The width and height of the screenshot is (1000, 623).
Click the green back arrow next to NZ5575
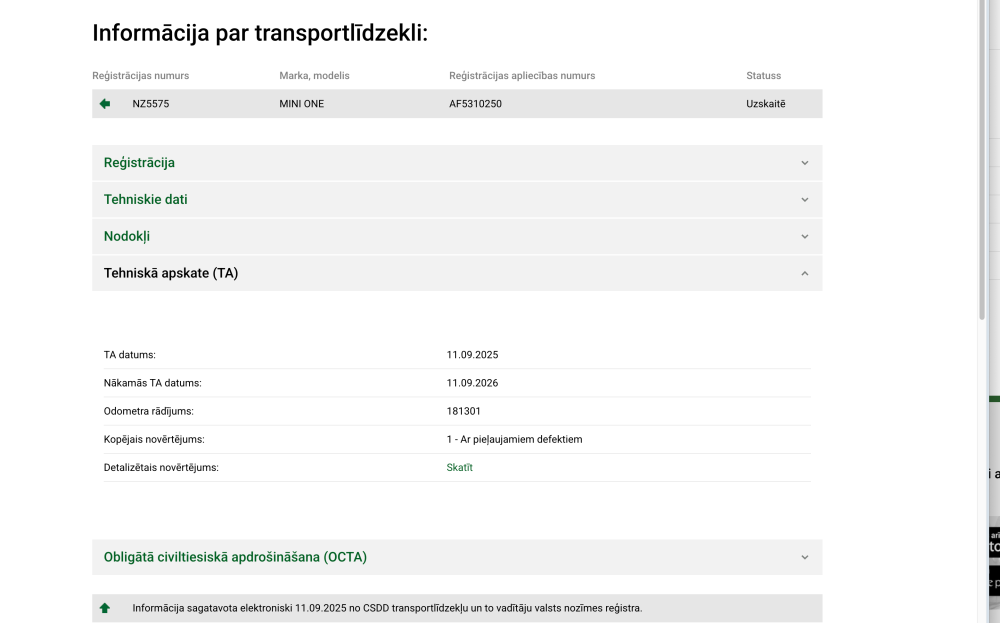[x=105, y=103]
